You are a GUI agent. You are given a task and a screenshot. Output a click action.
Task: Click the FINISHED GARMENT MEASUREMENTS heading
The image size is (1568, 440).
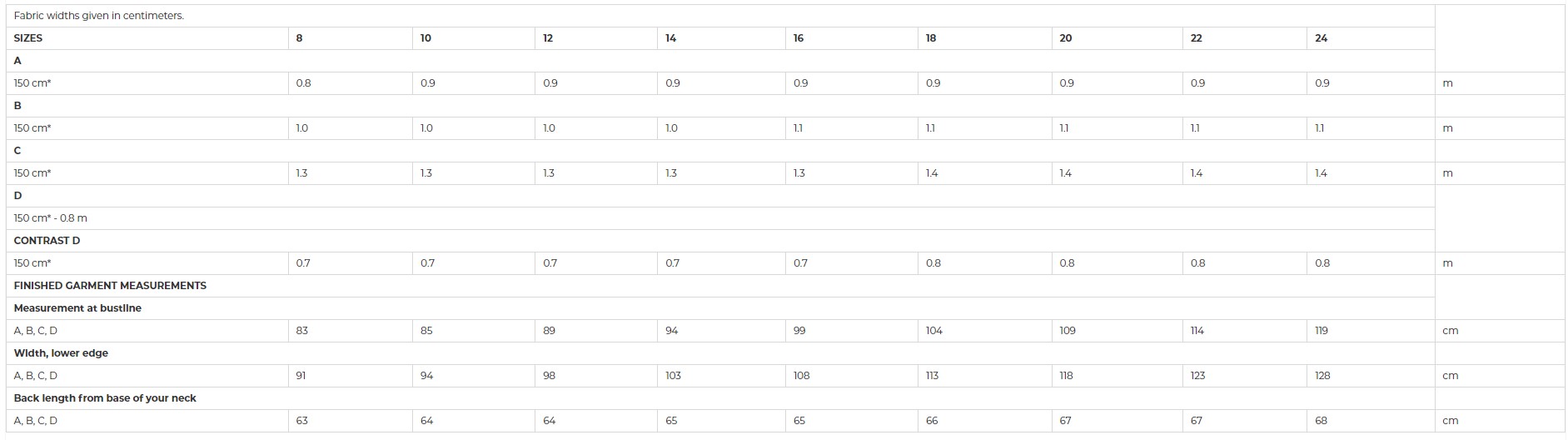tap(110, 286)
